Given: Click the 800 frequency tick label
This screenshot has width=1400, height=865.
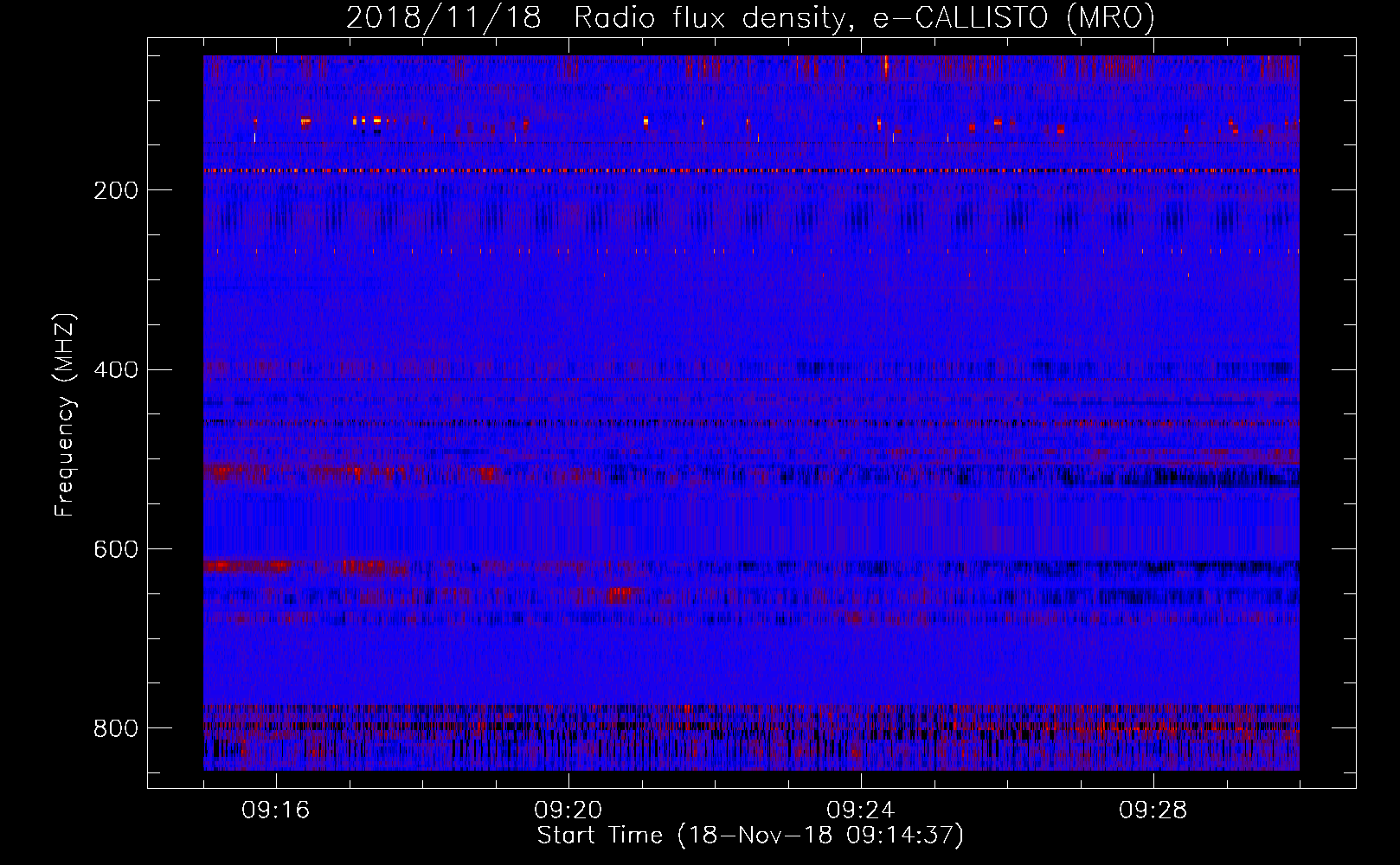Looking at the screenshot, I should 116,728.
